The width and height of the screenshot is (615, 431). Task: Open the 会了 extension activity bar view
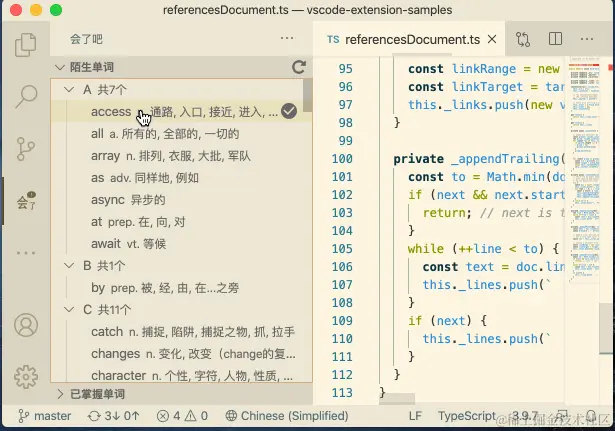point(26,201)
